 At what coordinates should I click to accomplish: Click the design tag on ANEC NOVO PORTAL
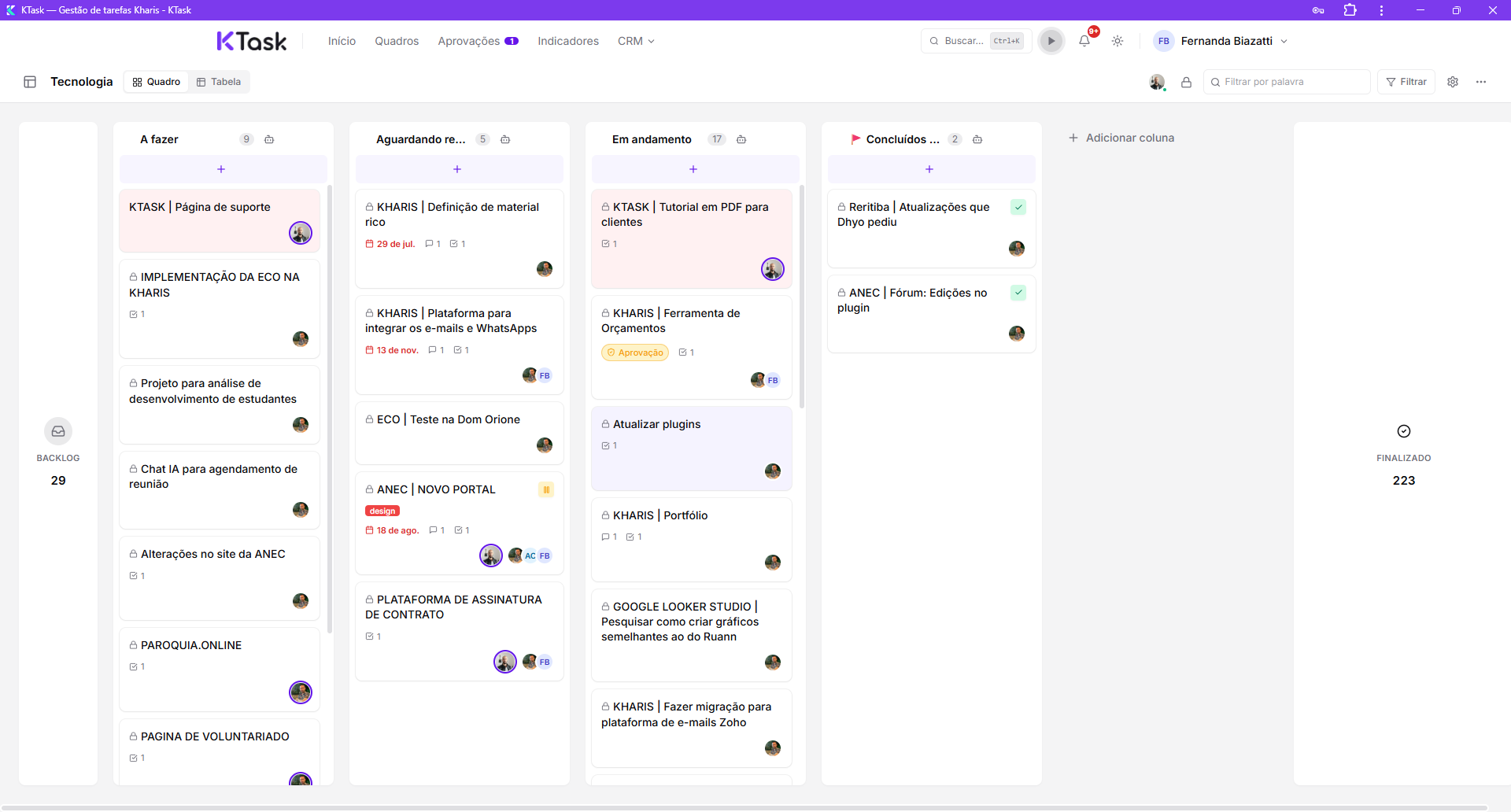tap(382, 511)
